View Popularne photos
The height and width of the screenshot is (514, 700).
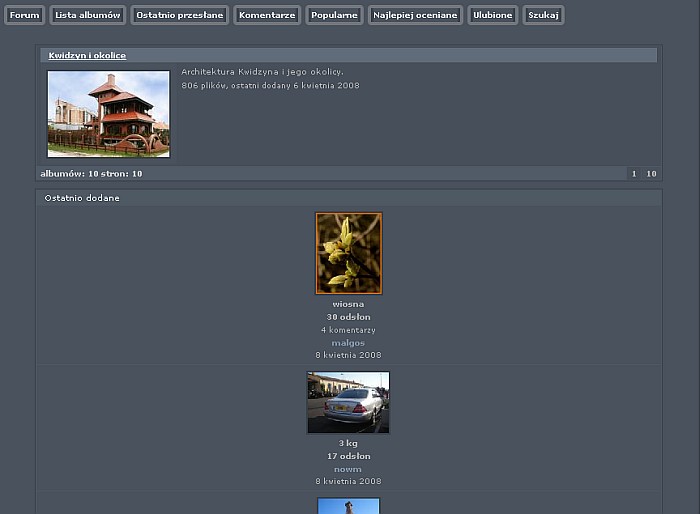[x=334, y=15]
